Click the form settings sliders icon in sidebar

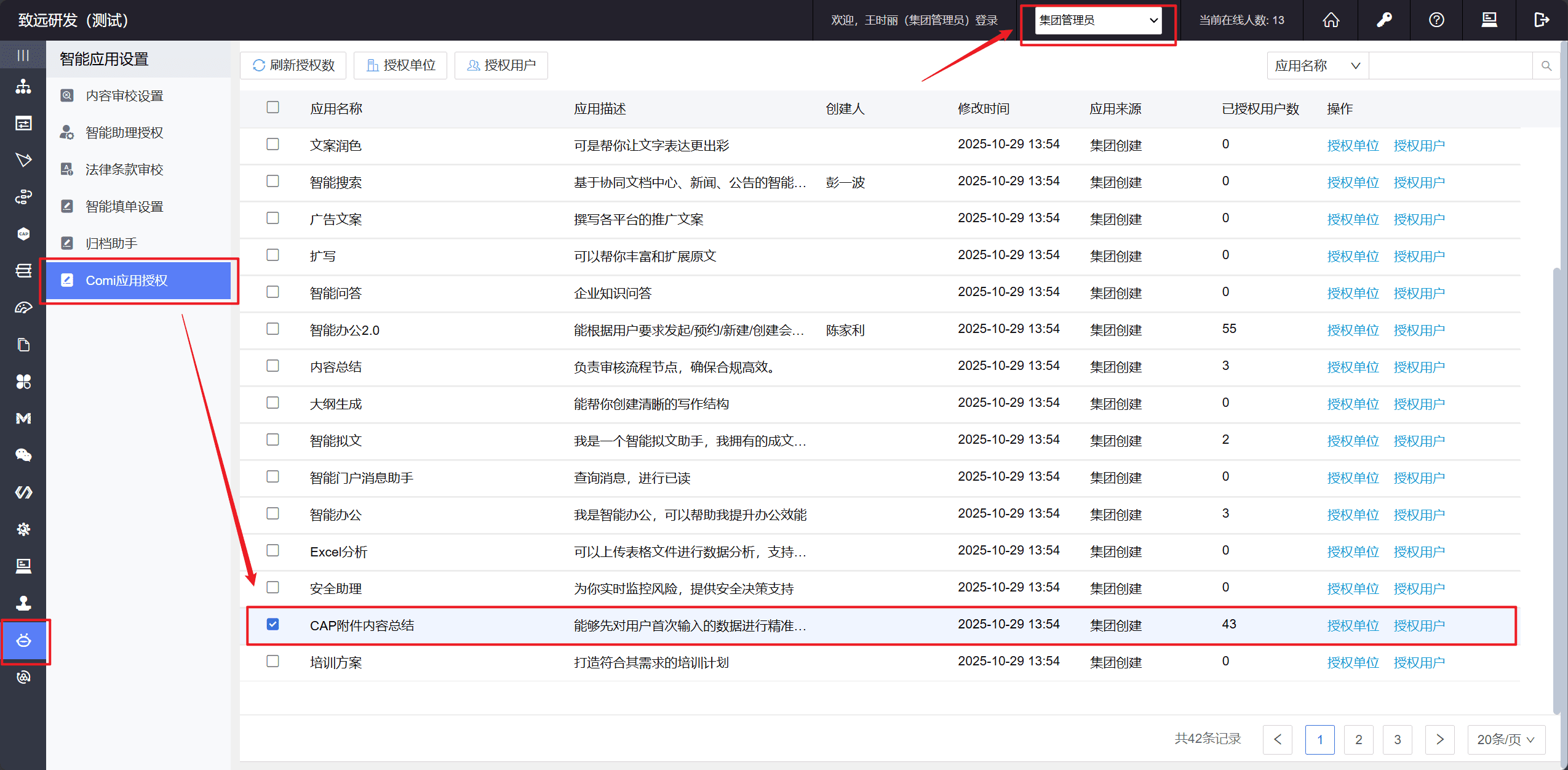(23, 124)
